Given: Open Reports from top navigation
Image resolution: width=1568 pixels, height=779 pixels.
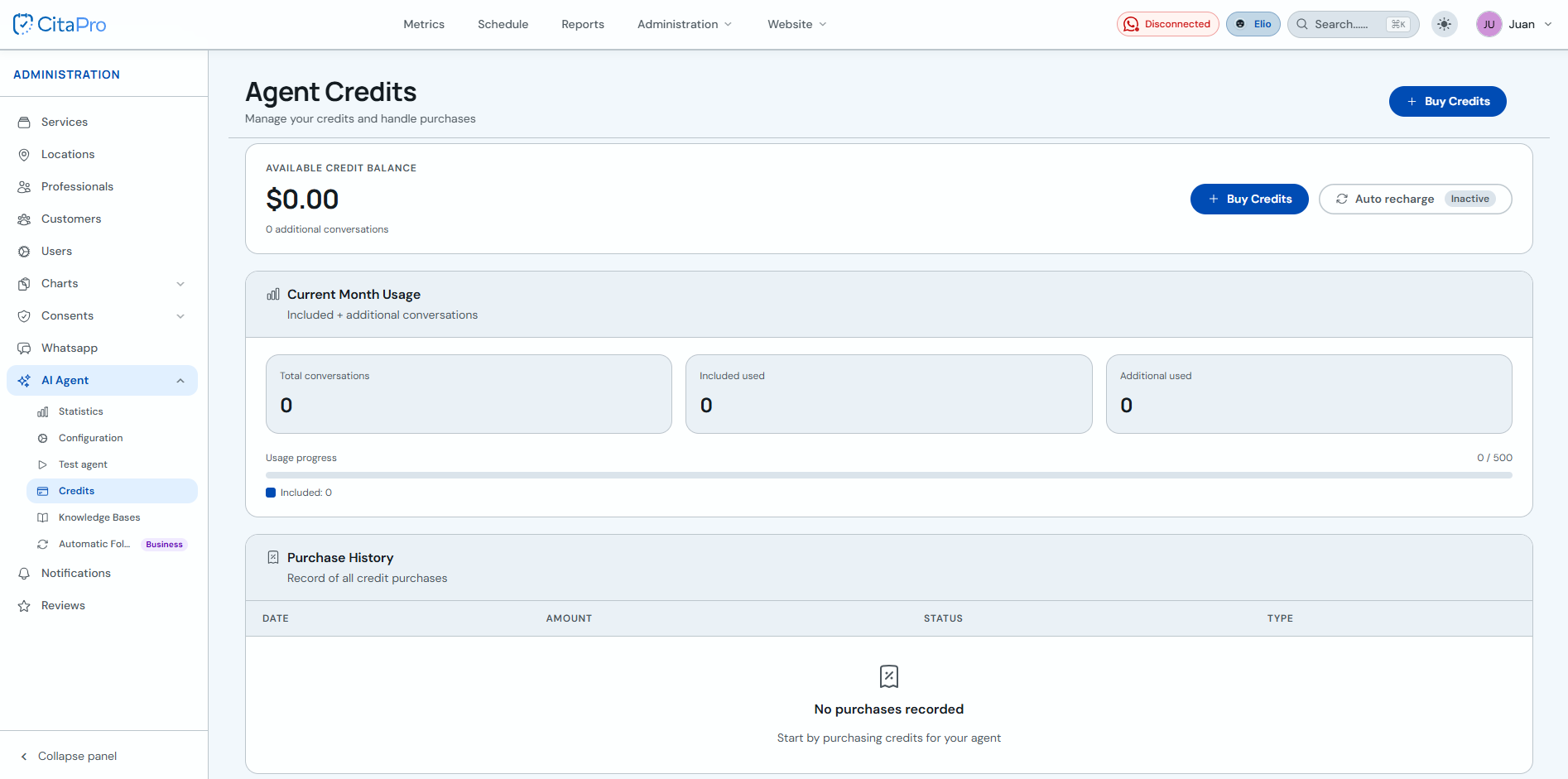Looking at the screenshot, I should coord(583,24).
